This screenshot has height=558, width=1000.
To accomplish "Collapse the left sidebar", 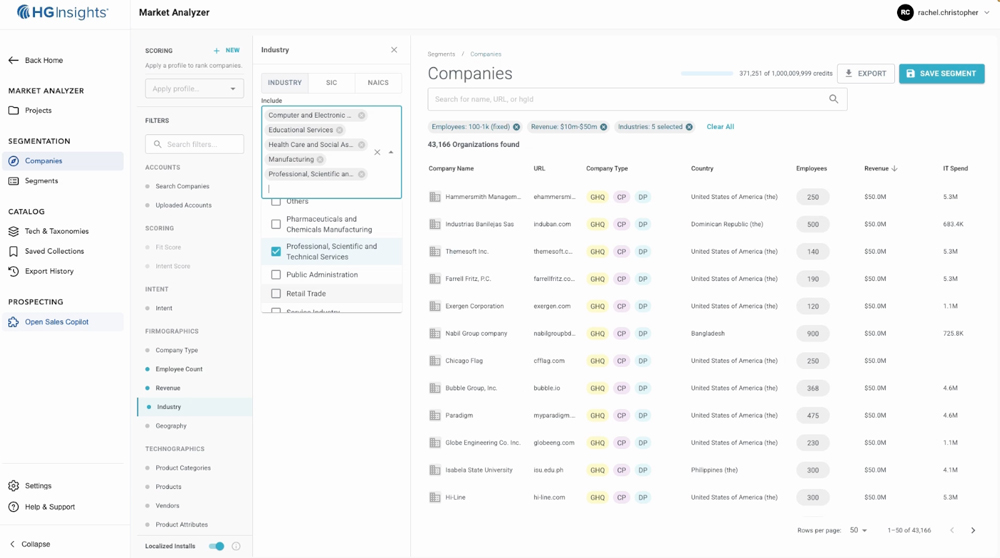I will coord(29,544).
